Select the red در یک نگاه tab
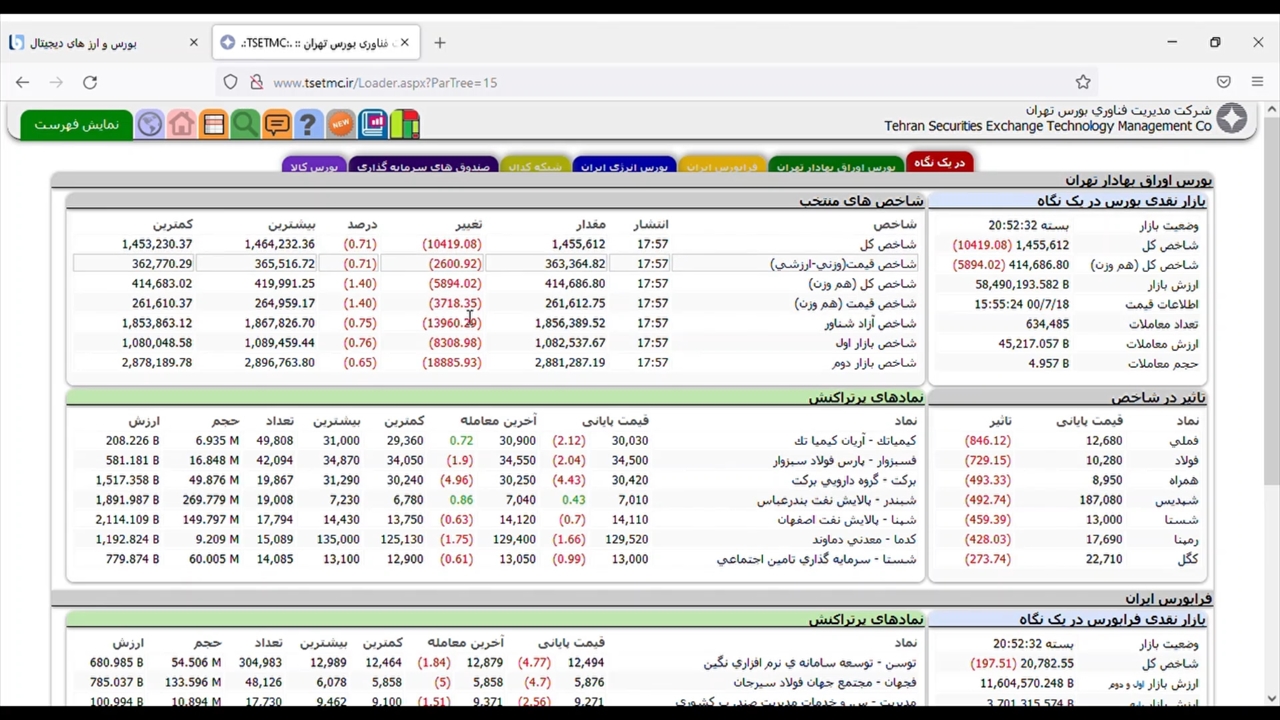The height and width of the screenshot is (720, 1280). pyautogui.click(x=939, y=162)
